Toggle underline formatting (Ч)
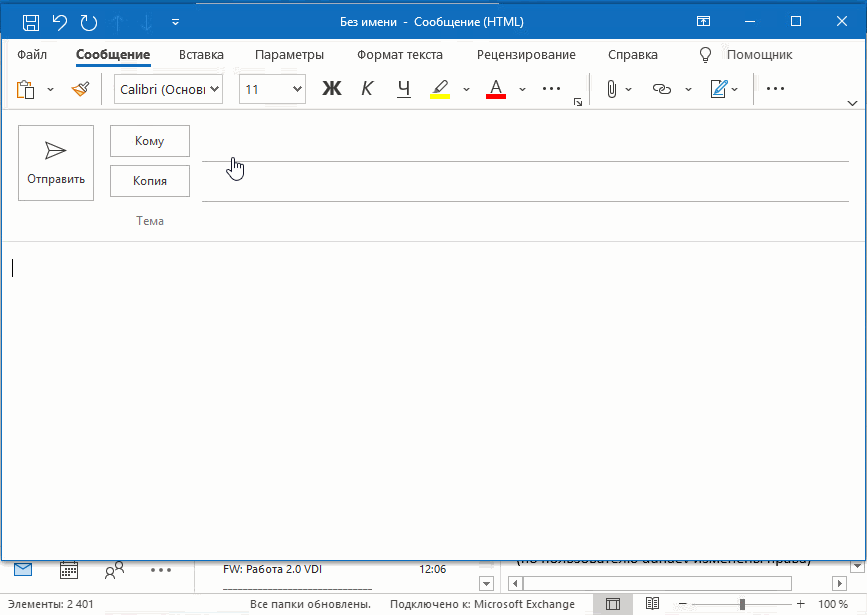This screenshot has height=615, width=867. tap(404, 88)
